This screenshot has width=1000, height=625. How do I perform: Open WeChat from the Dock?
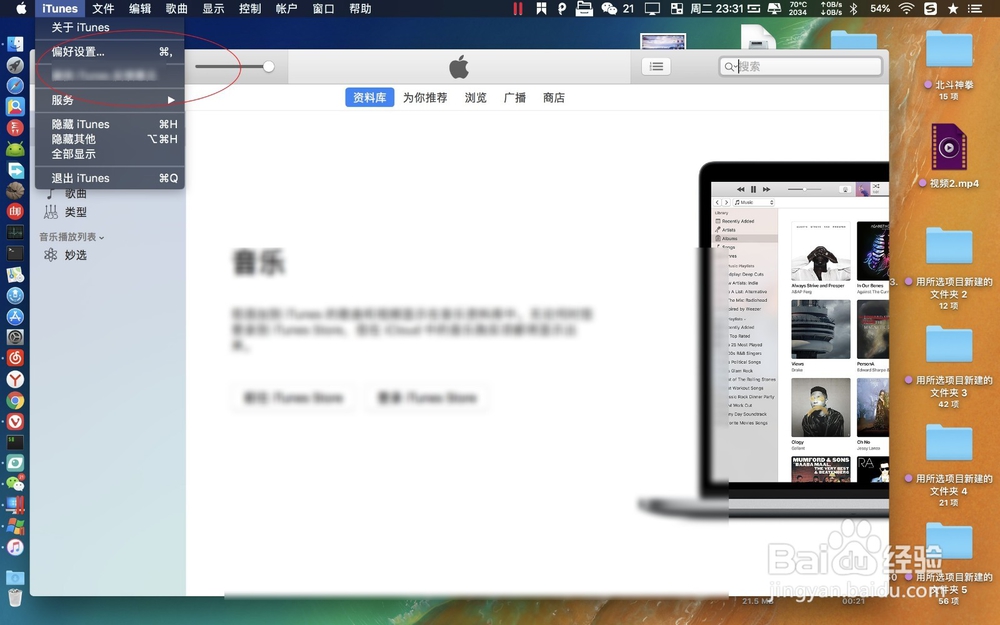15,484
